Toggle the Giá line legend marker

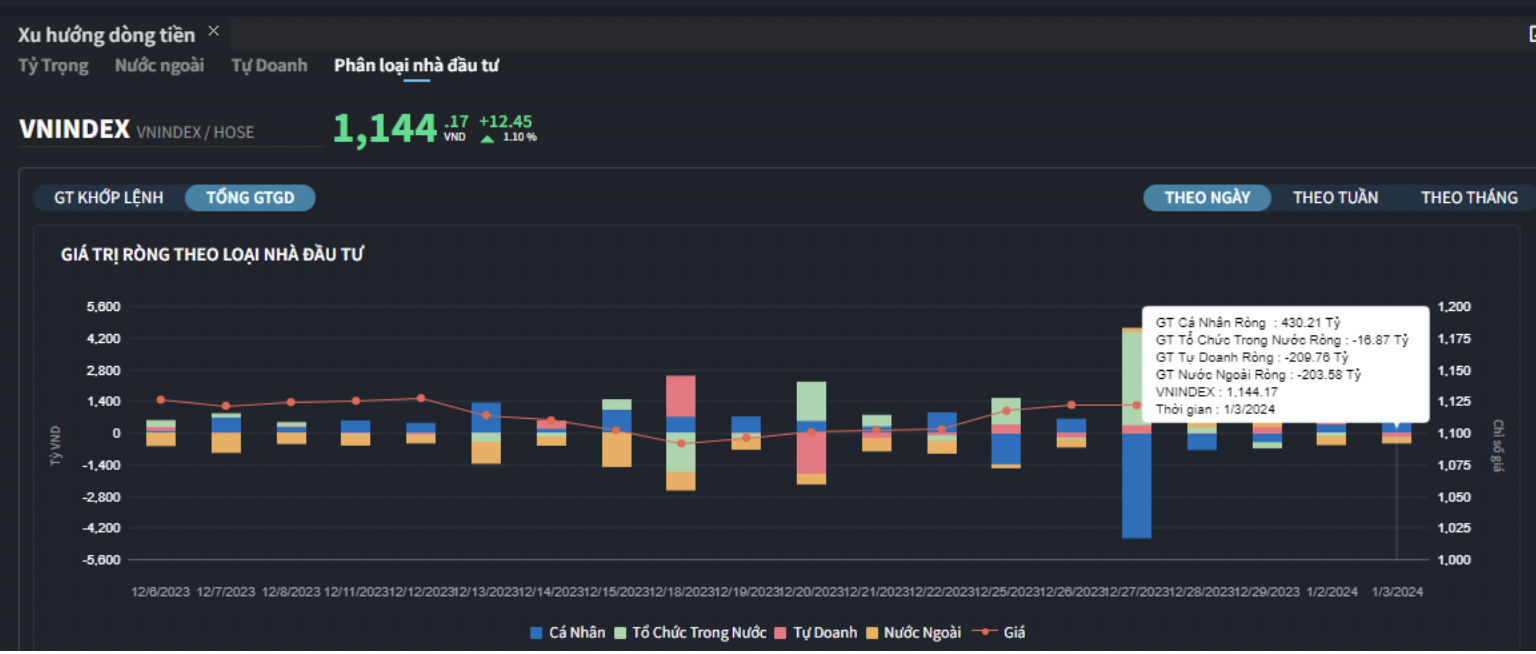tap(988, 633)
